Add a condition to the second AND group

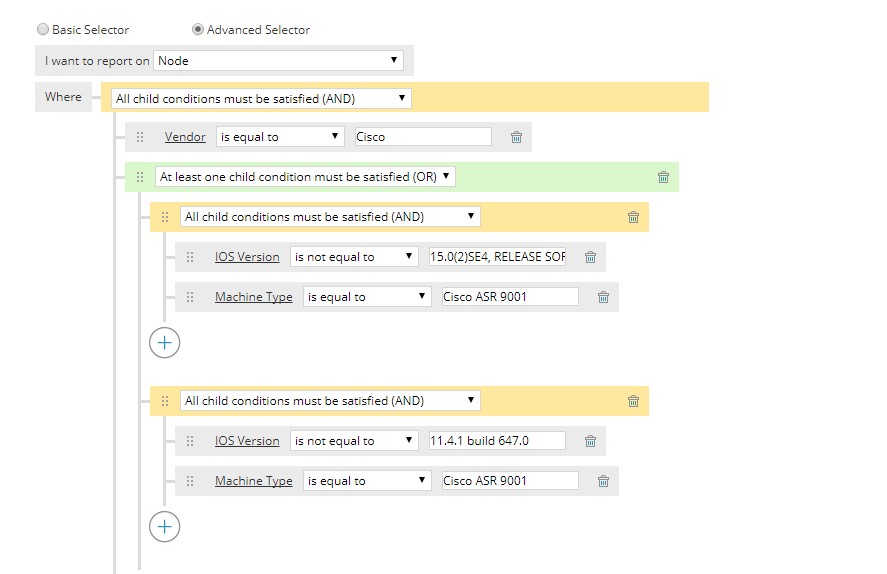(x=164, y=527)
